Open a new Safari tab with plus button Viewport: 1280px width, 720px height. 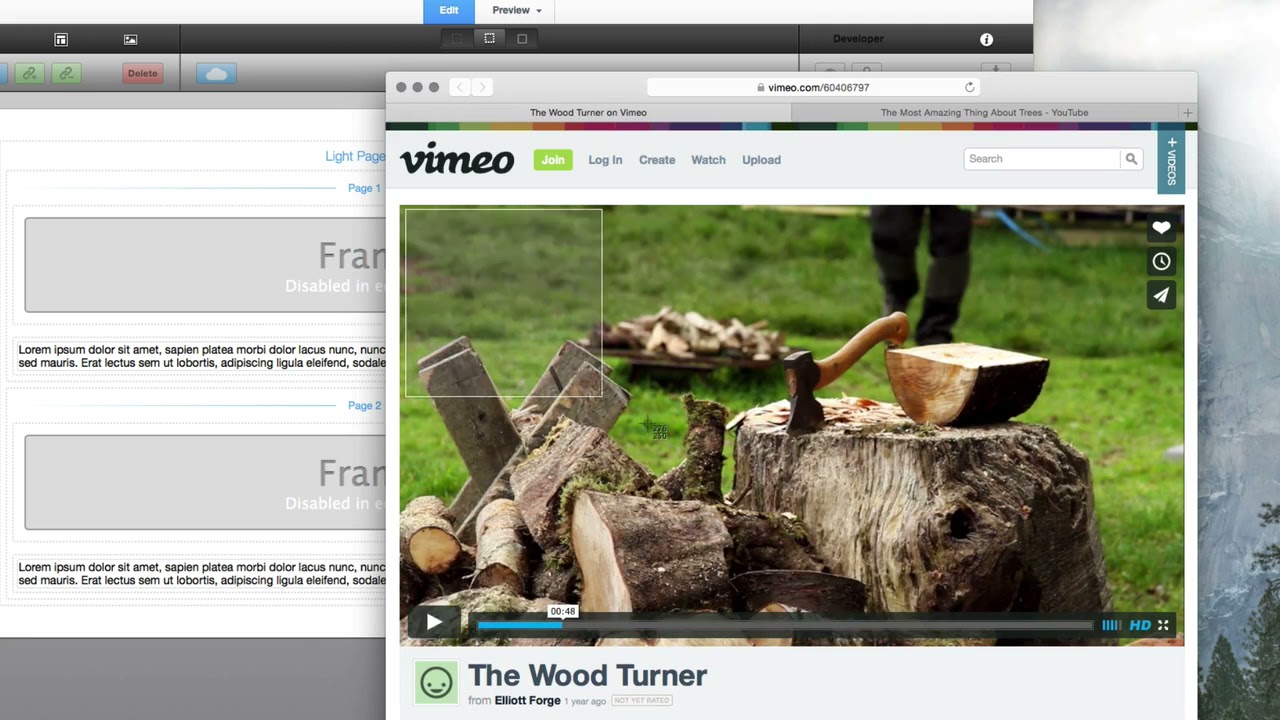[1188, 112]
